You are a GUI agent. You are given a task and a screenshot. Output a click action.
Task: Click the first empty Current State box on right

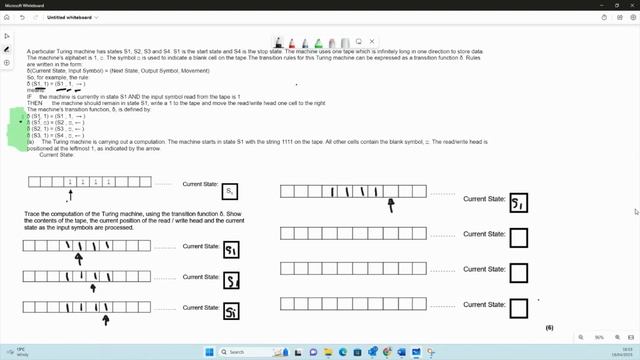[519, 238]
